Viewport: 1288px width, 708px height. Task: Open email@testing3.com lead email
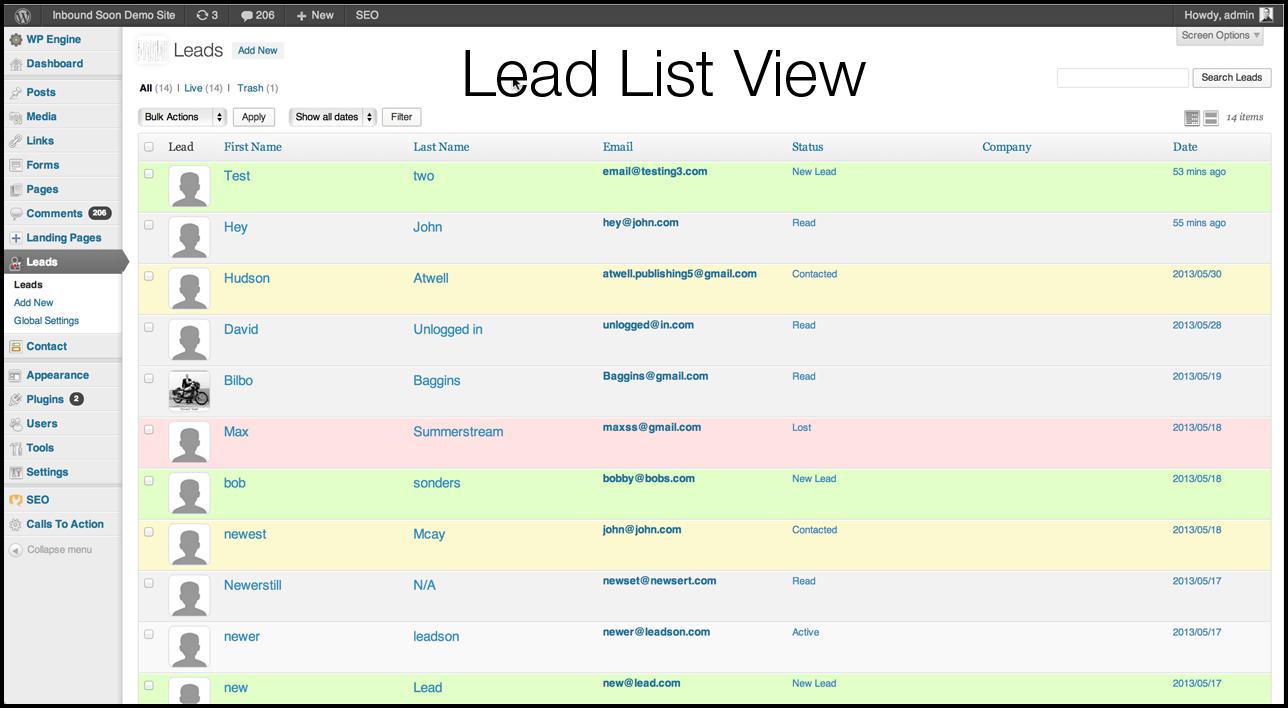[x=655, y=172]
